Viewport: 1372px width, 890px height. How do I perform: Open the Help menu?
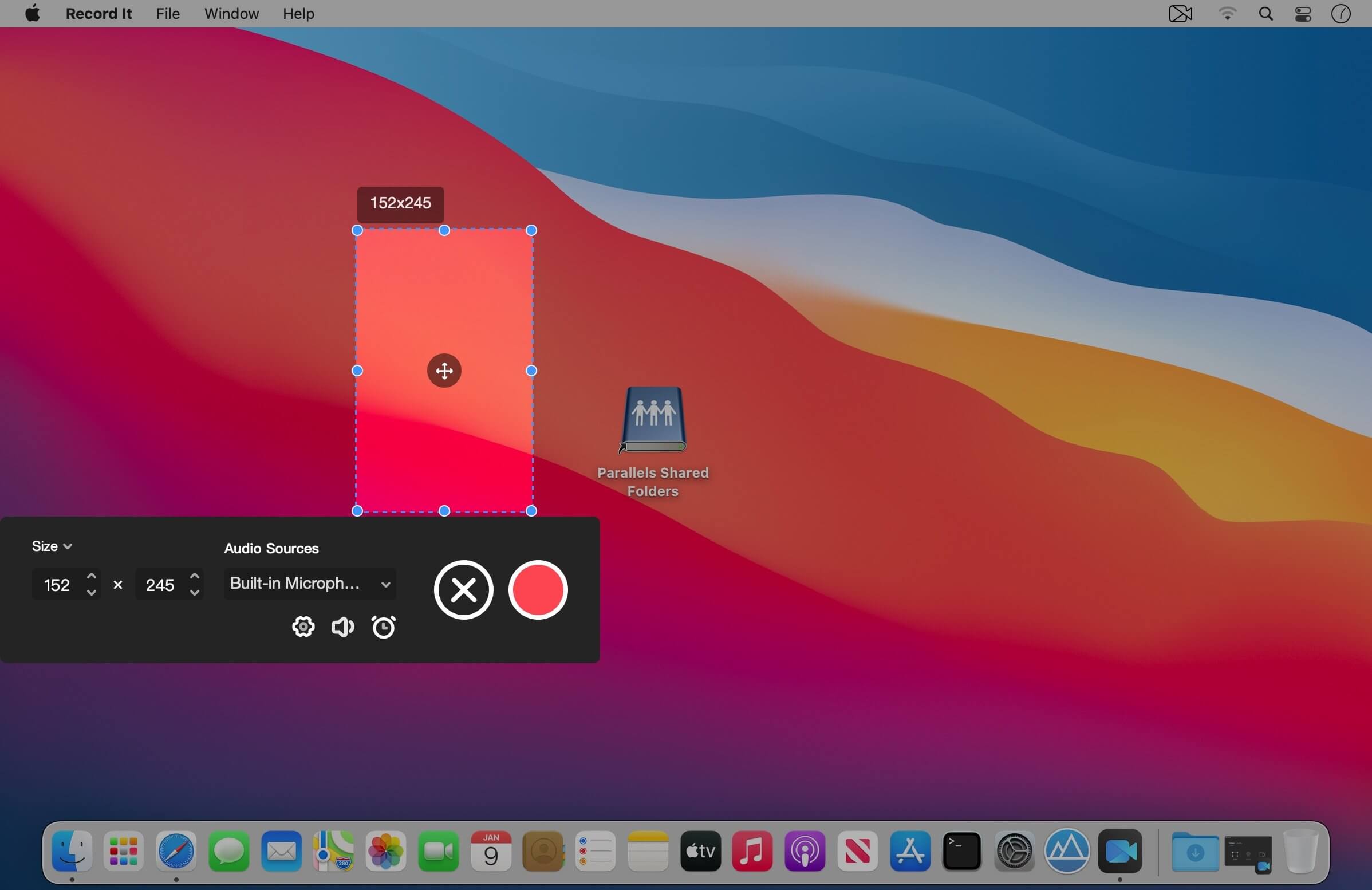click(x=298, y=14)
